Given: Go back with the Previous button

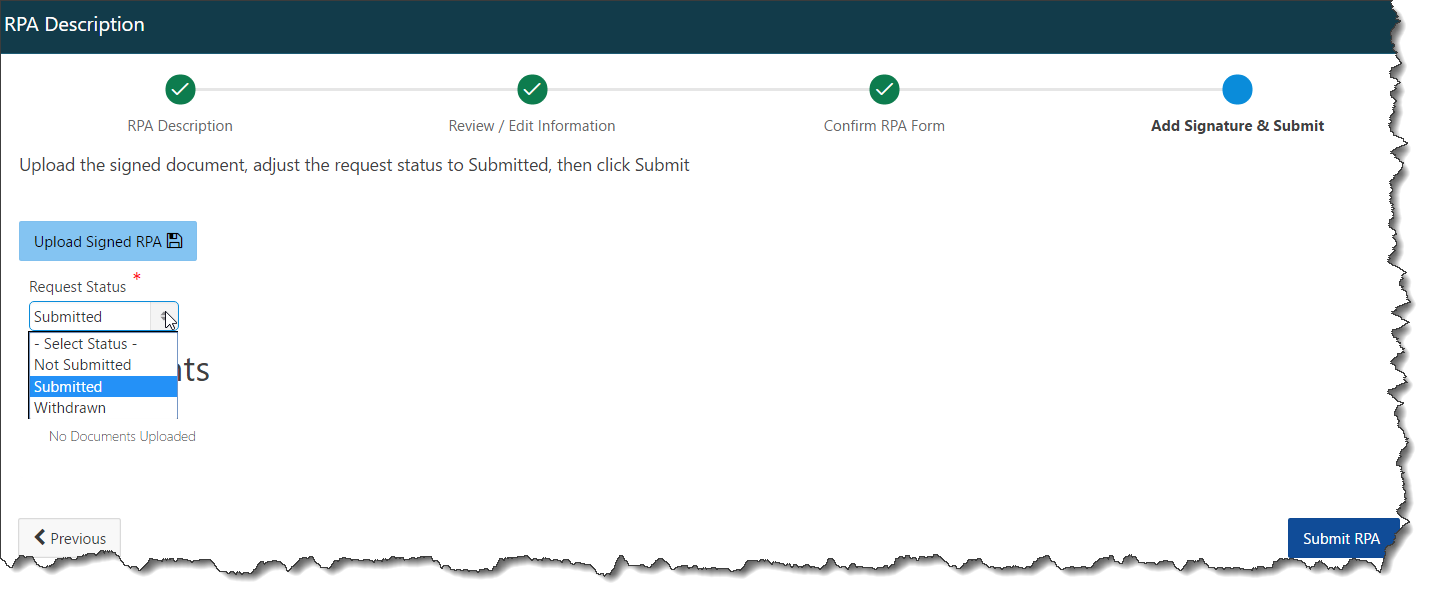Looking at the screenshot, I should [70, 538].
